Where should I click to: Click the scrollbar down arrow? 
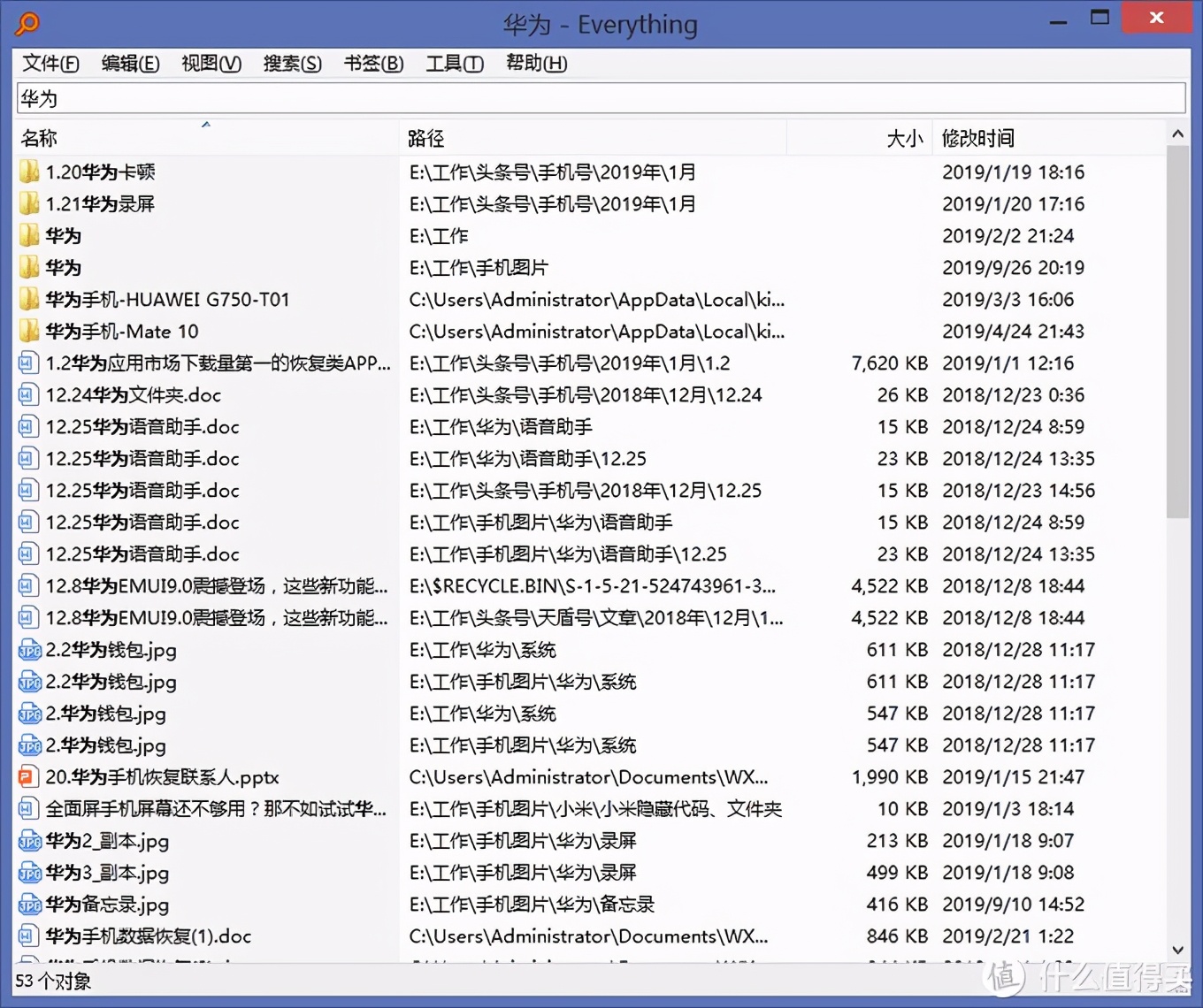[x=1179, y=949]
